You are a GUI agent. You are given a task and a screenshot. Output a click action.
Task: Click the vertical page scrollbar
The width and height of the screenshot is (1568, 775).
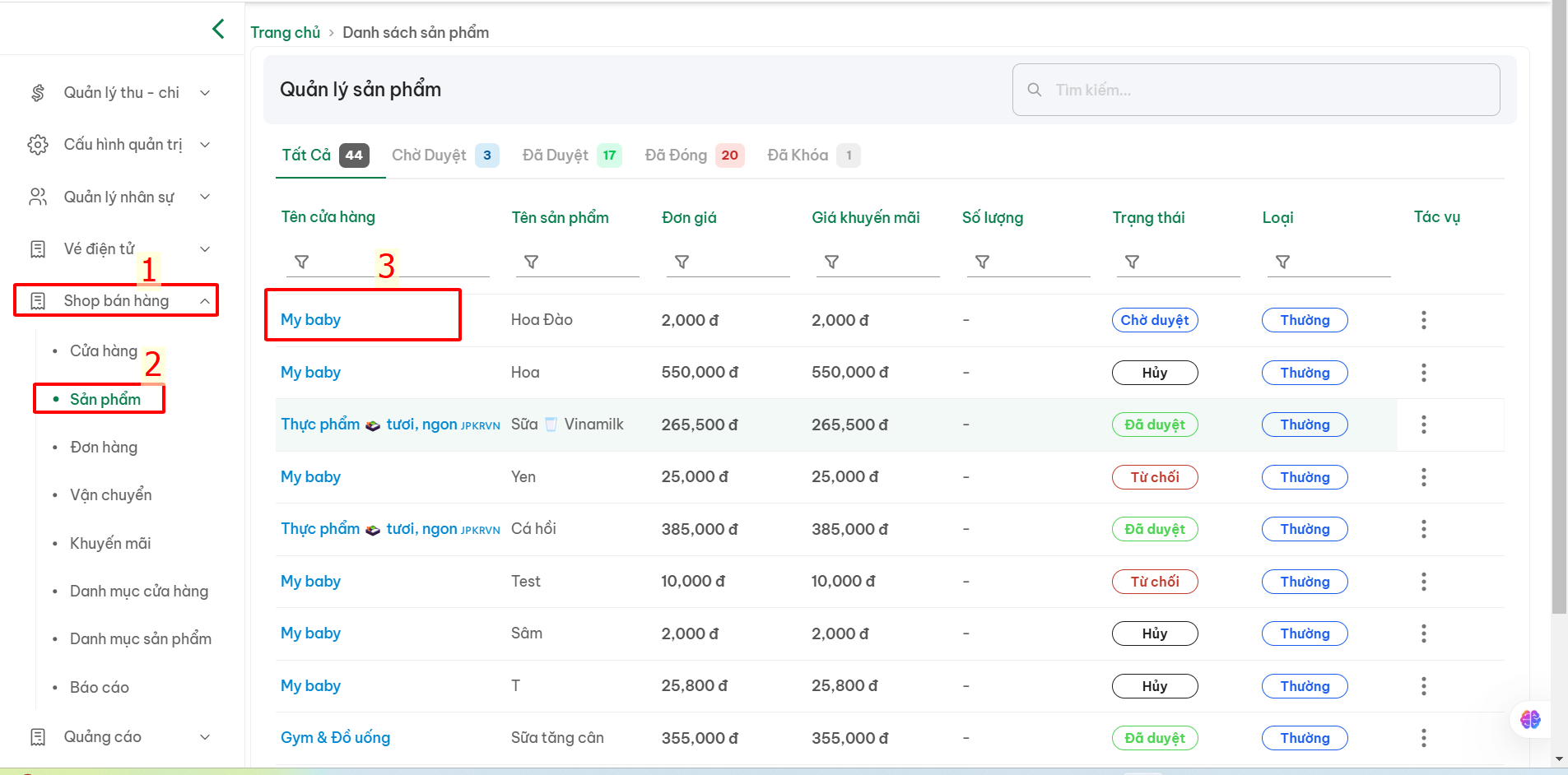[x=1559, y=307]
